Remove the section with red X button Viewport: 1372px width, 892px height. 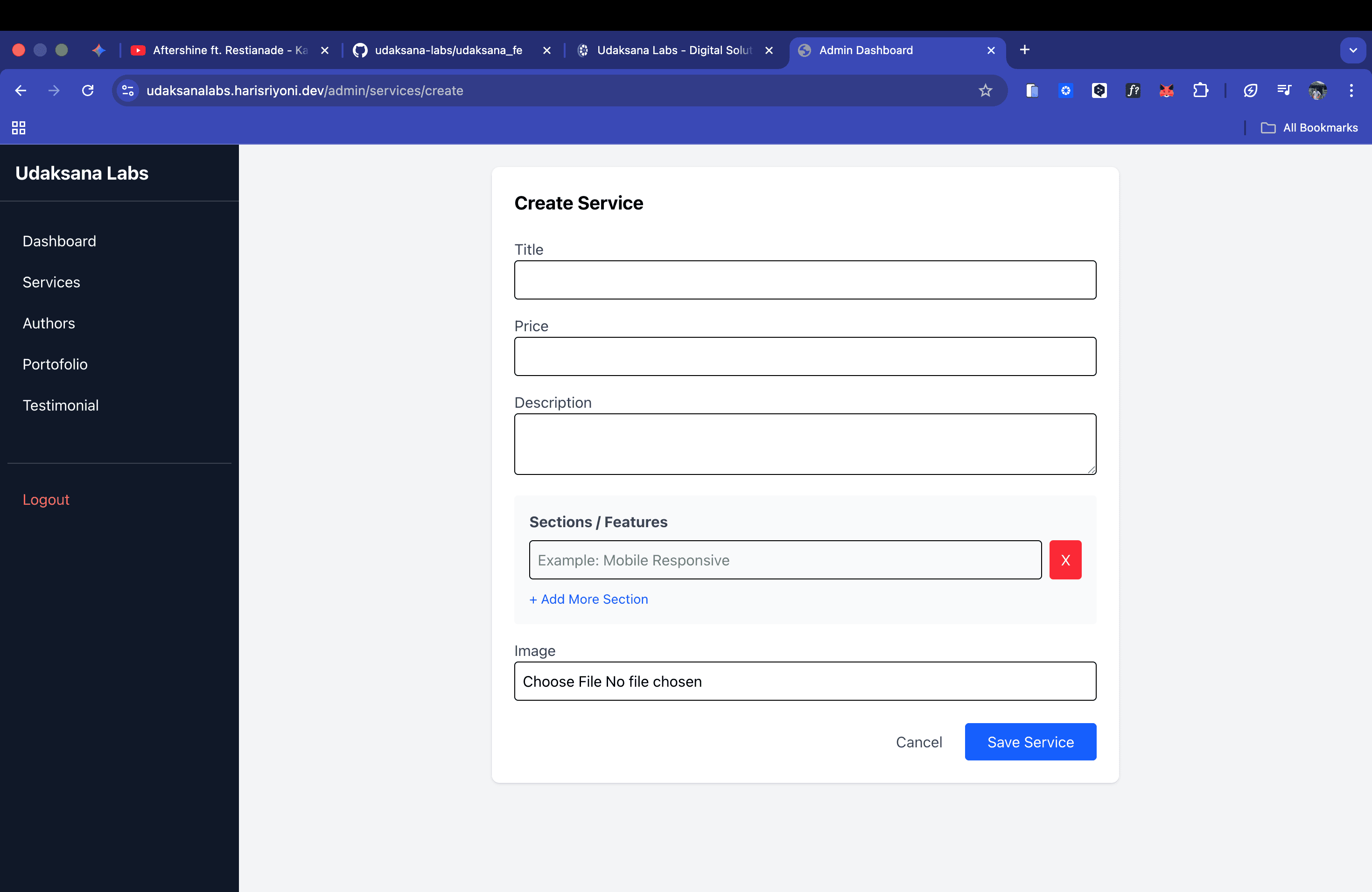(1065, 559)
